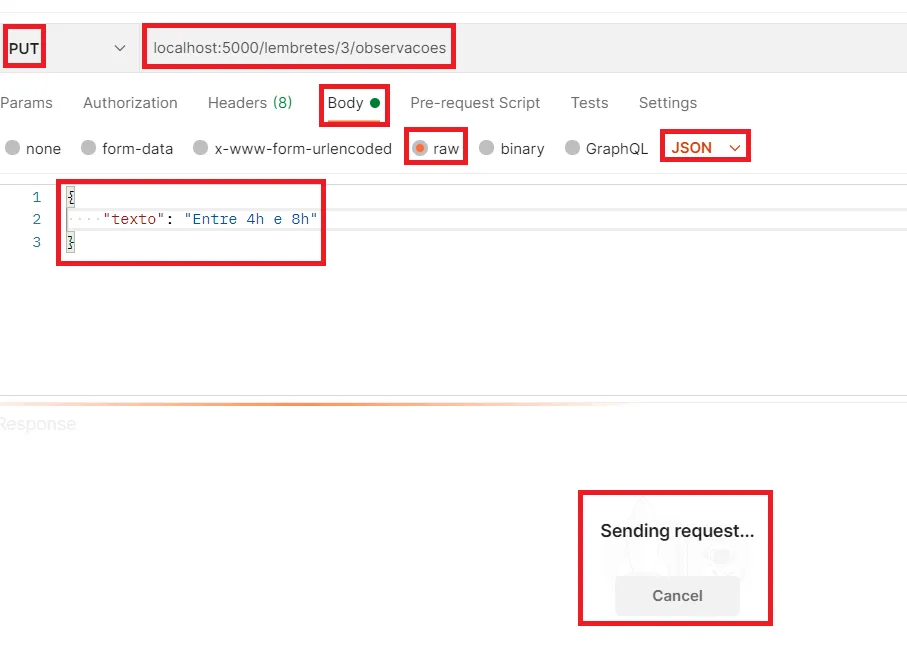This screenshot has height=656, width=907.
Task: Click the Sending request... message
Action: coord(677,530)
